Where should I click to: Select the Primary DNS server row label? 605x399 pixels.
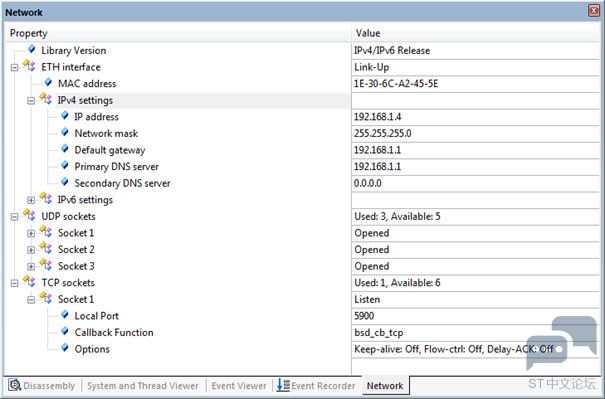coord(117,167)
